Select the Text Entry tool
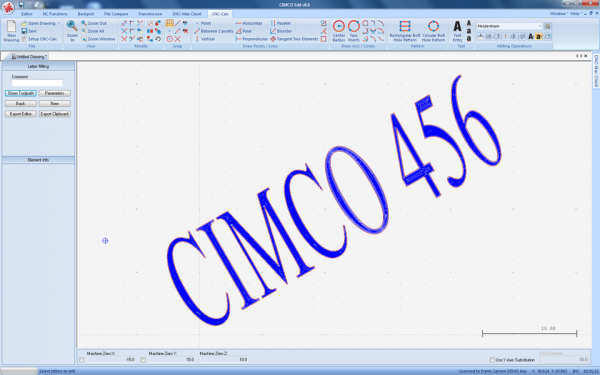600x375 pixels. (457, 31)
